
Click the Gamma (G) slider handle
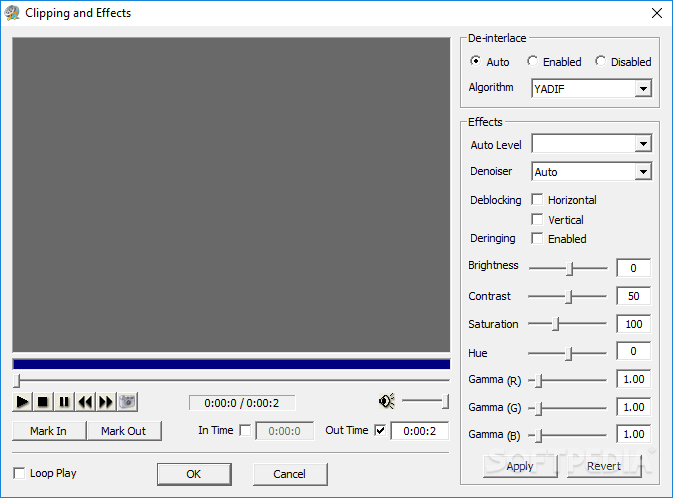click(x=539, y=409)
